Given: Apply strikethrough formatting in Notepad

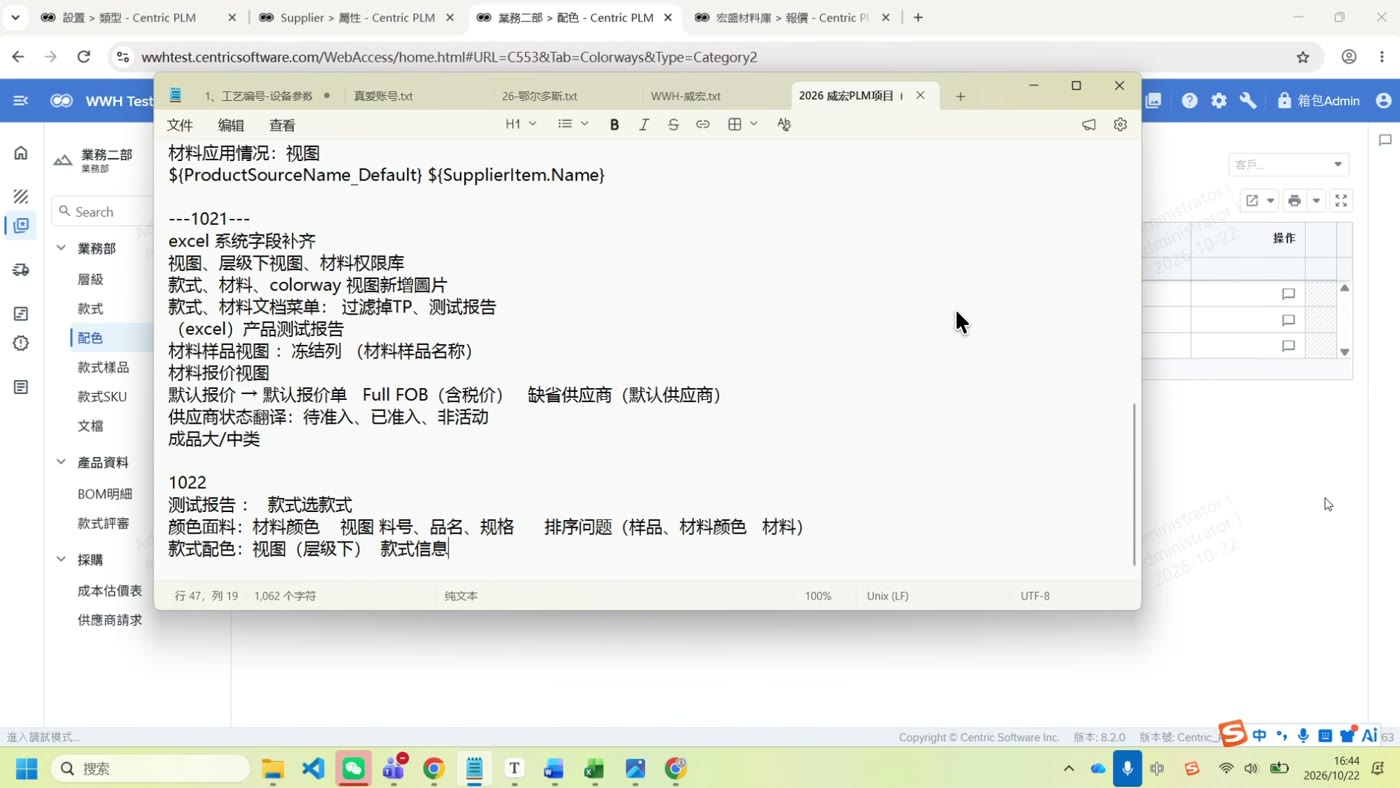Looking at the screenshot, I should (x=673, y=125).
